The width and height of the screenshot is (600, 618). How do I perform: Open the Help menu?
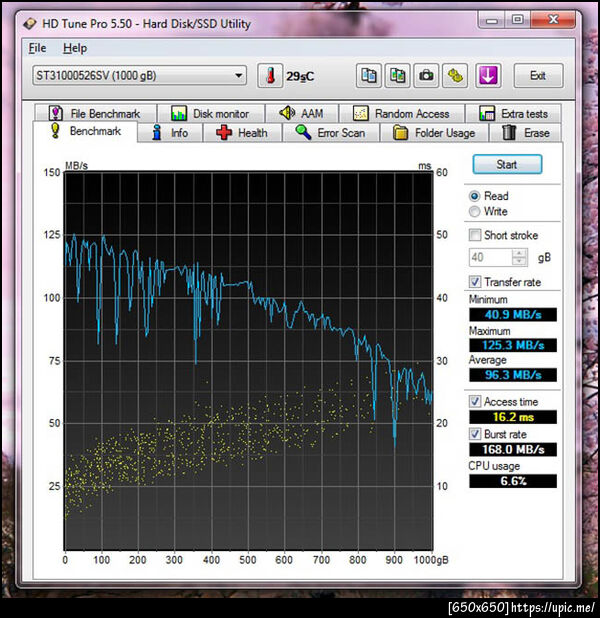(x=75, y=48)
